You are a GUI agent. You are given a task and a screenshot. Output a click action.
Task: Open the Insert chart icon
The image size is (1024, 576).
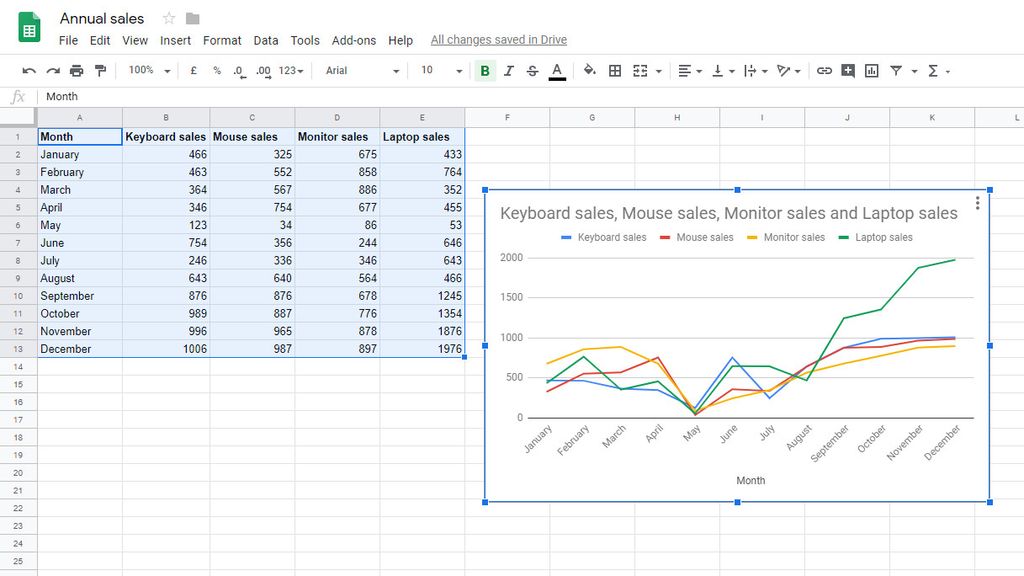[872, 70]
